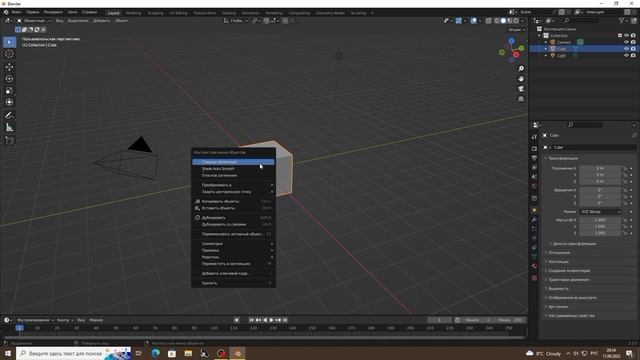Open the Добавить menu in viewport header
640x360 pixels.
(x=102, y=21)
